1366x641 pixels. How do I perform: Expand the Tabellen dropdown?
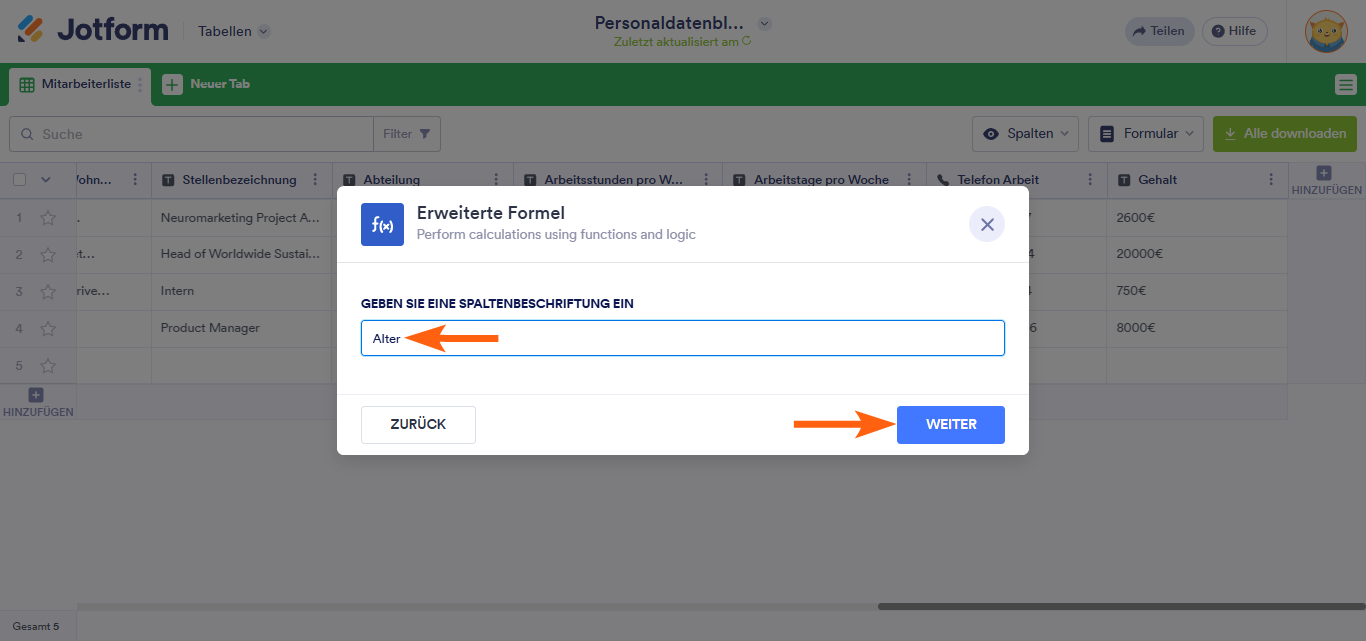[x=234, y=31]
